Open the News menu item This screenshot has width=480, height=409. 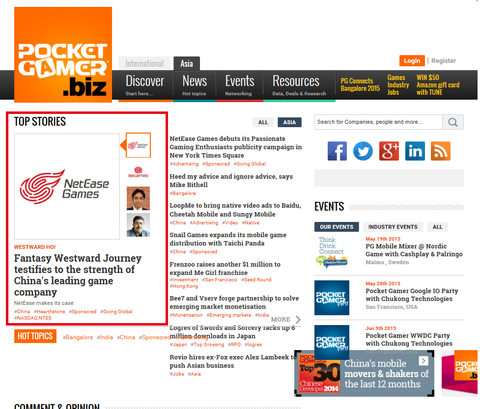point(195,85)
